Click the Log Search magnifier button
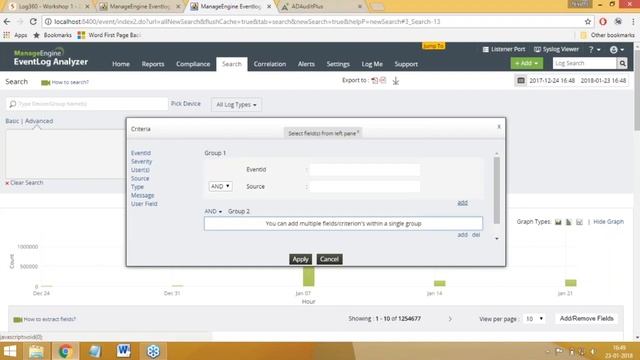The image size is (640, 360). coord(622,63)
